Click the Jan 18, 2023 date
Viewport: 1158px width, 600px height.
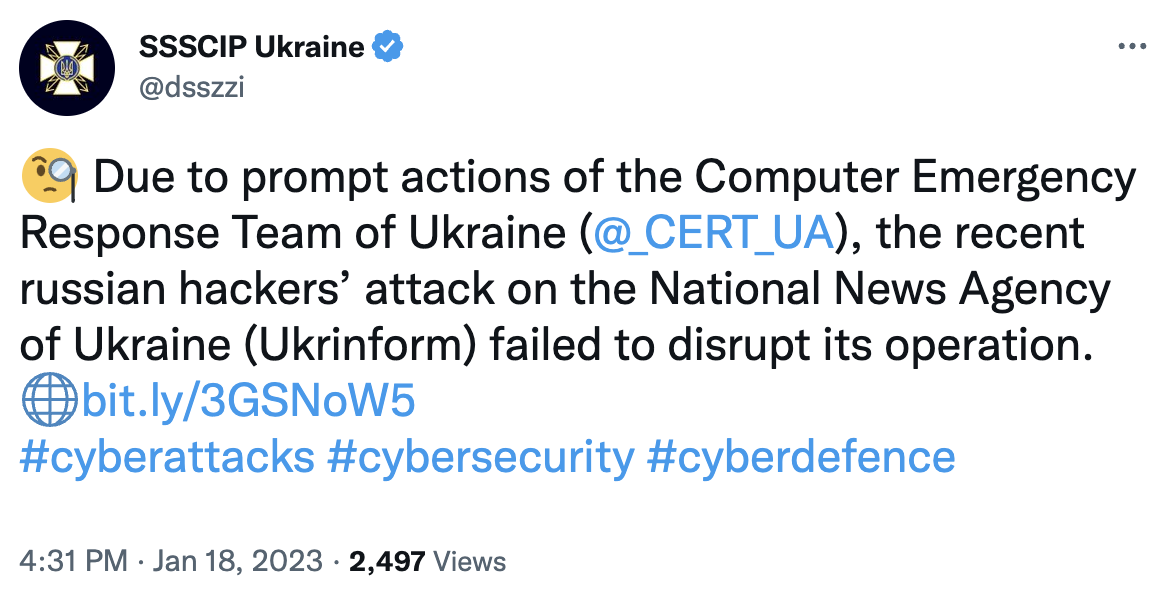point(238,561)
